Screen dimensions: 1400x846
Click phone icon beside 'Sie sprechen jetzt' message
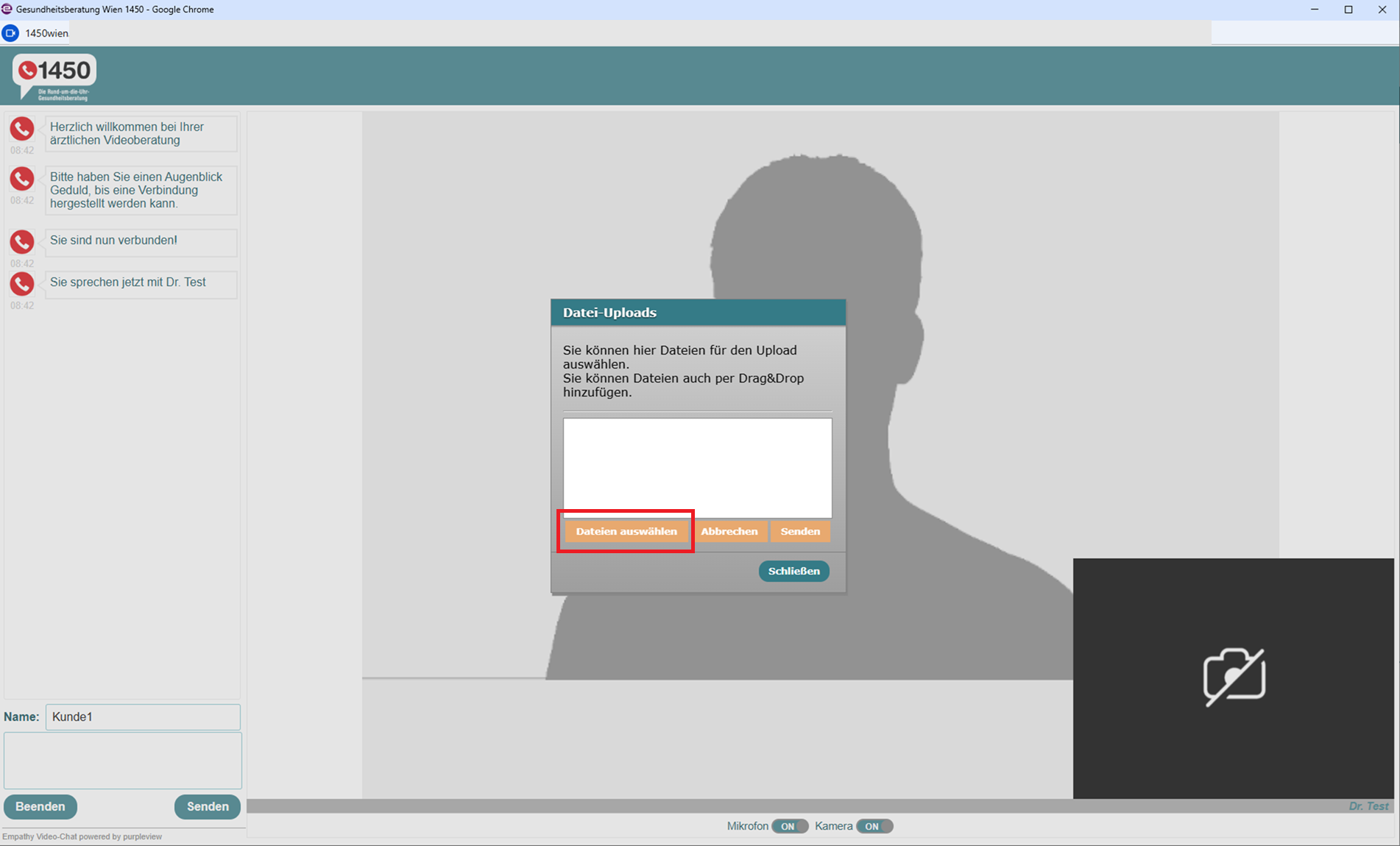click(x=22, y=284)
